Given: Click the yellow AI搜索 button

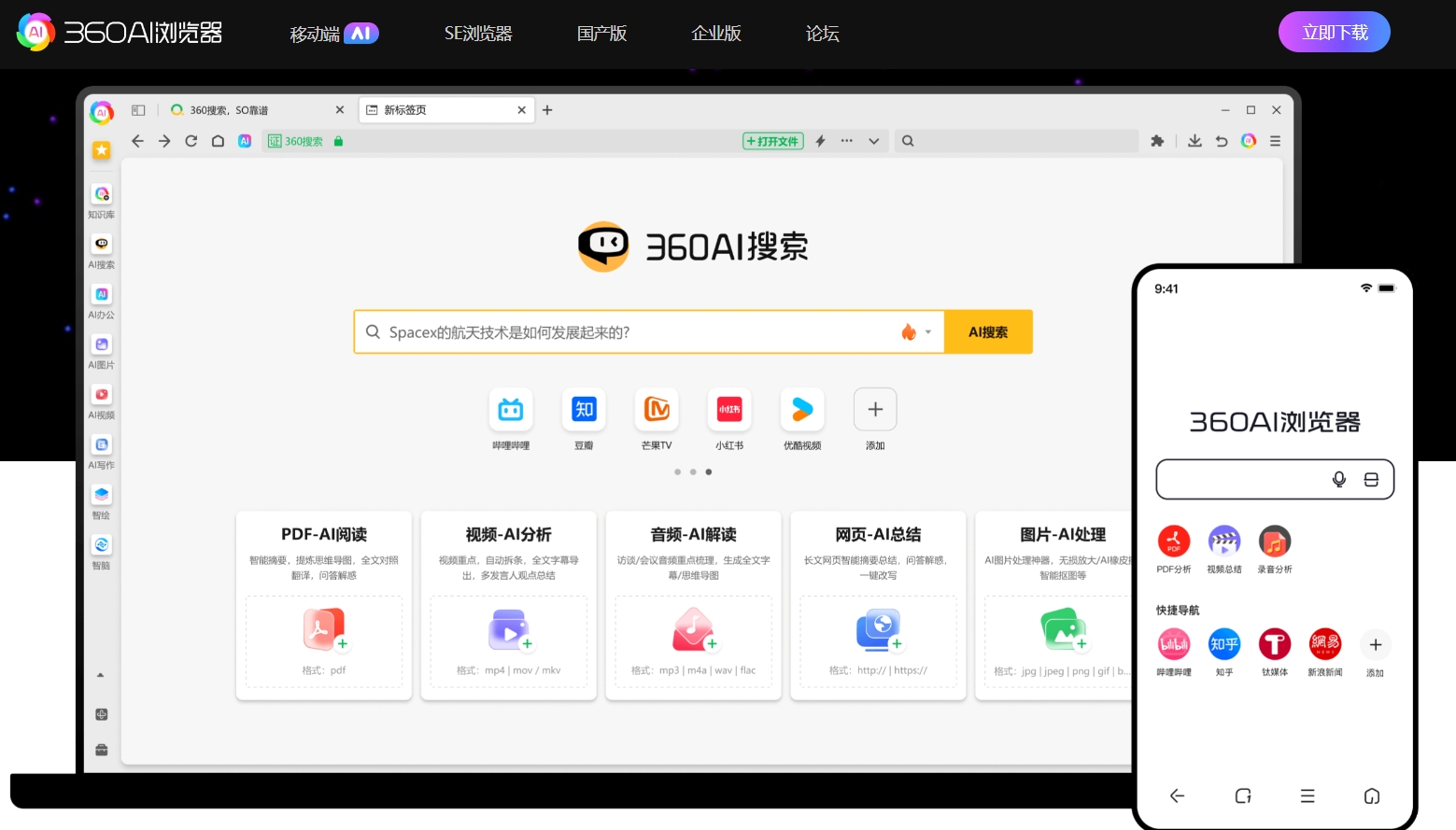Looking at the screenshot, I should 988,332.
